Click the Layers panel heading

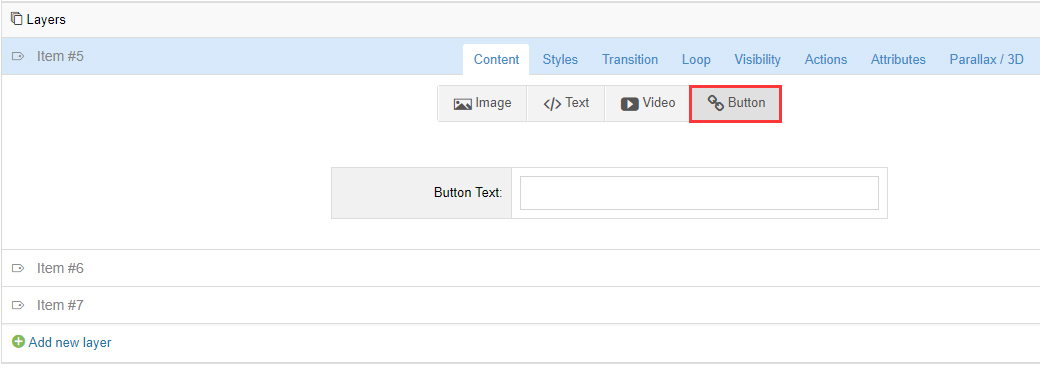46,20
